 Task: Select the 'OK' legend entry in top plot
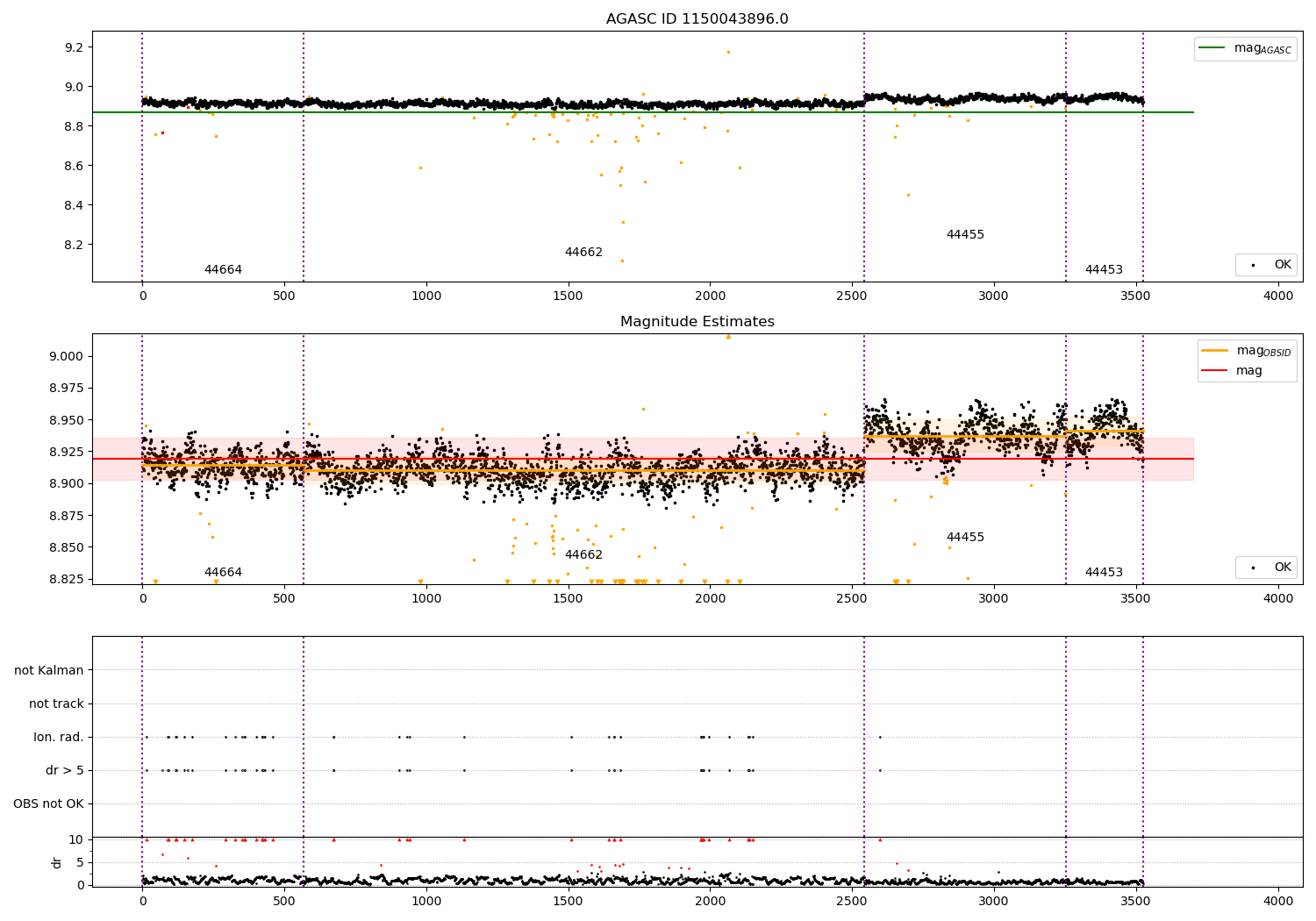pyautogui.click(x=1283, y=264)
